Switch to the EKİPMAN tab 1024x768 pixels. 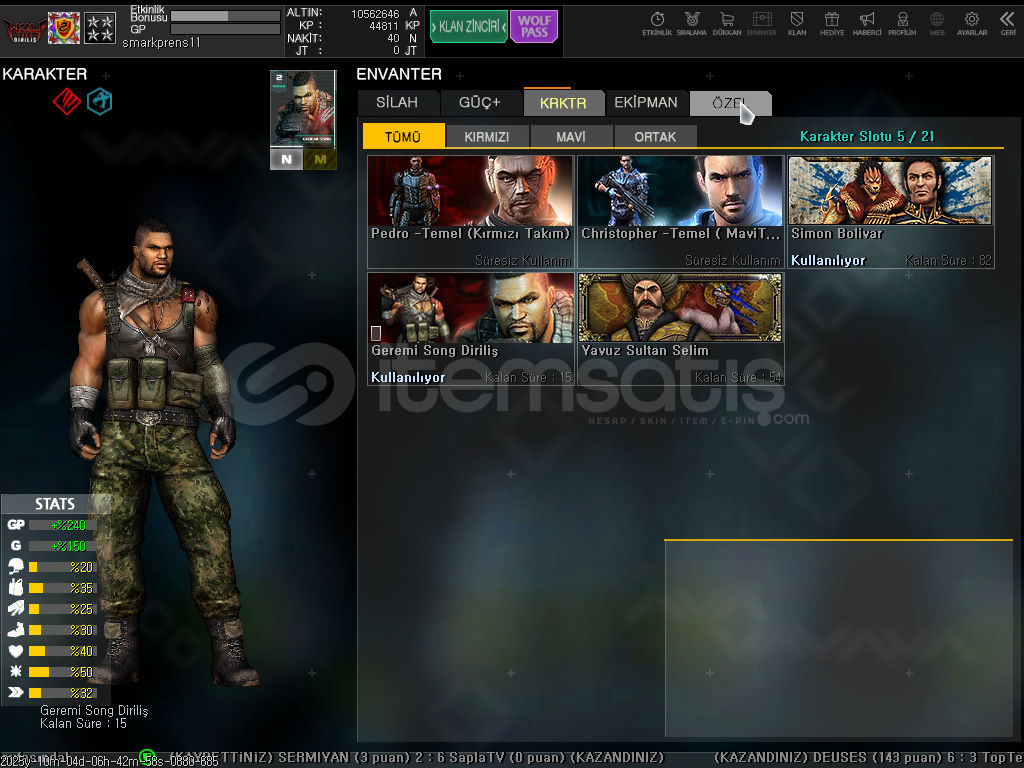(645, 102)
